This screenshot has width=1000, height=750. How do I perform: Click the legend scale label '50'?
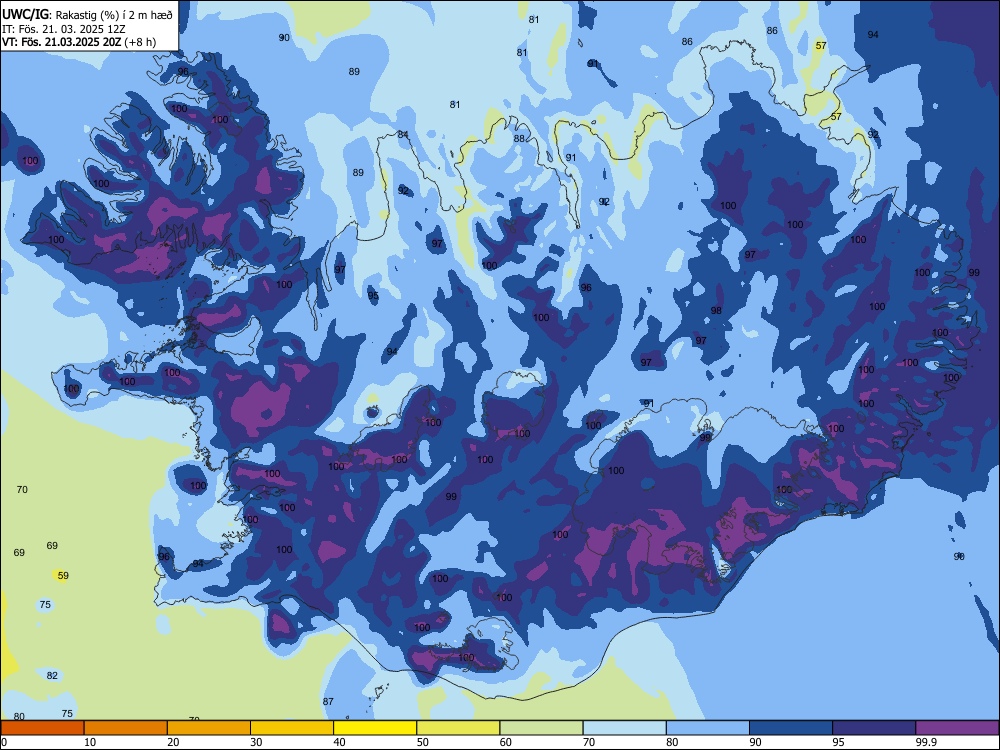tap(423, 742)
